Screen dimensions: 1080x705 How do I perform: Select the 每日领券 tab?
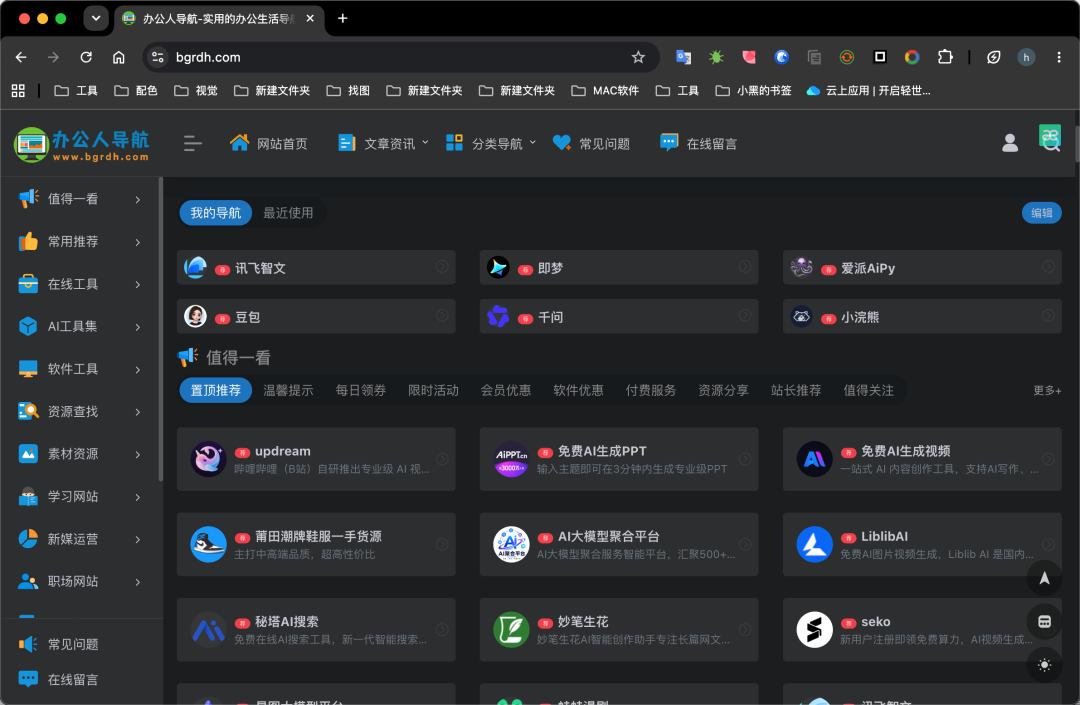click(361, 390)
